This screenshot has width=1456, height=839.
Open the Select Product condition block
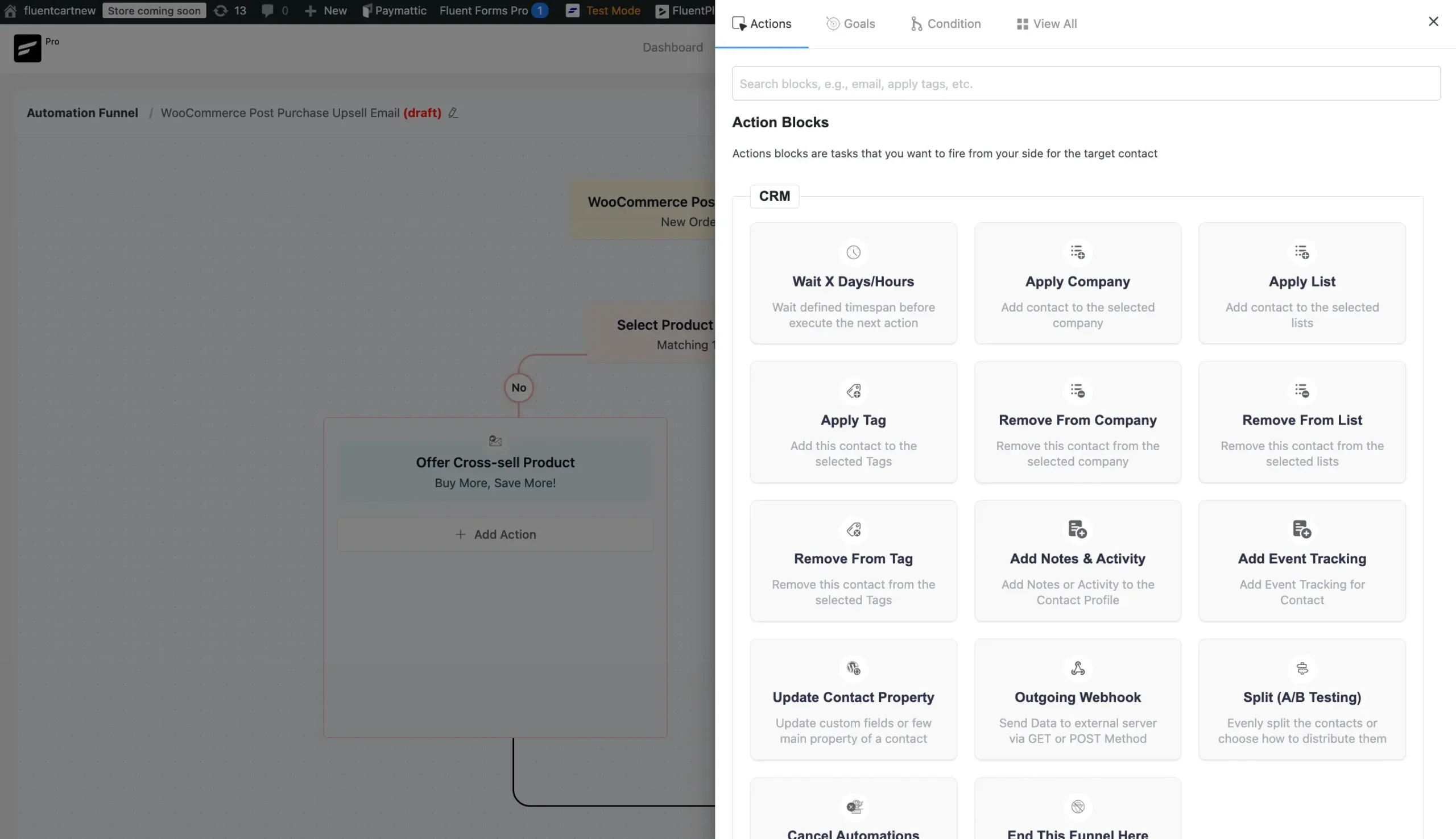[x=651, y=334]
